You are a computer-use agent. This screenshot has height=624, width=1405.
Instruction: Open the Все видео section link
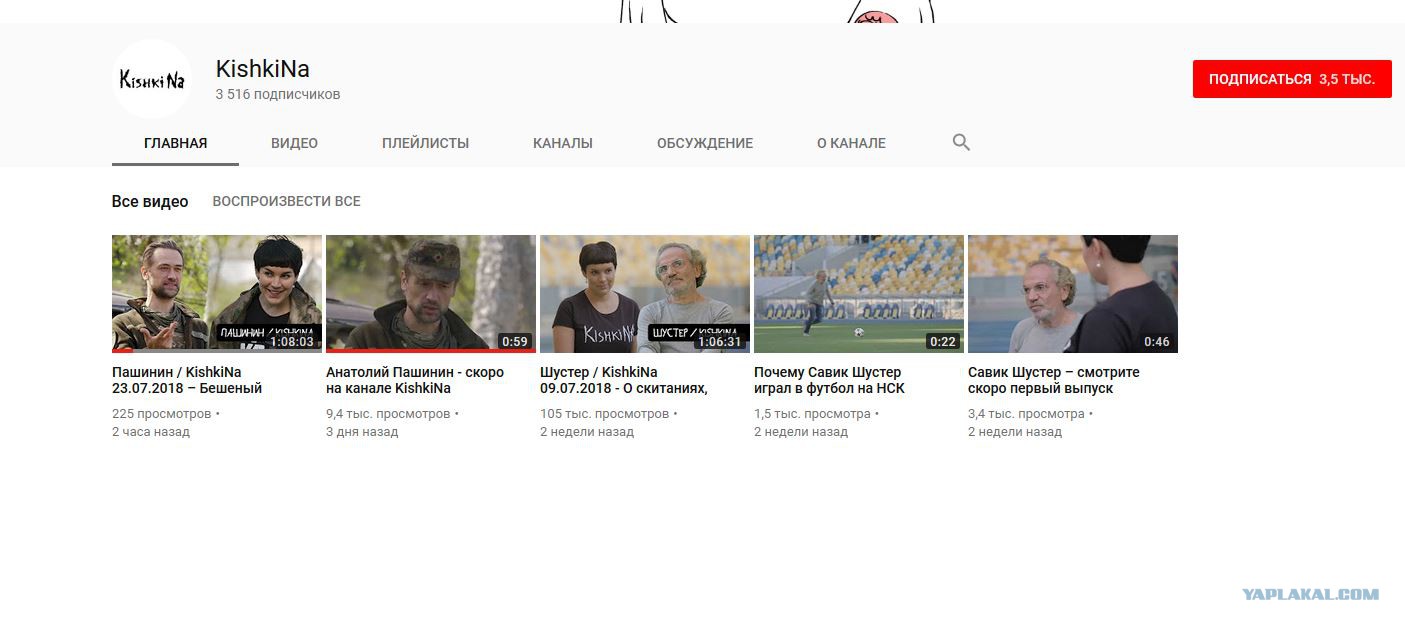[x=150, y=201]
